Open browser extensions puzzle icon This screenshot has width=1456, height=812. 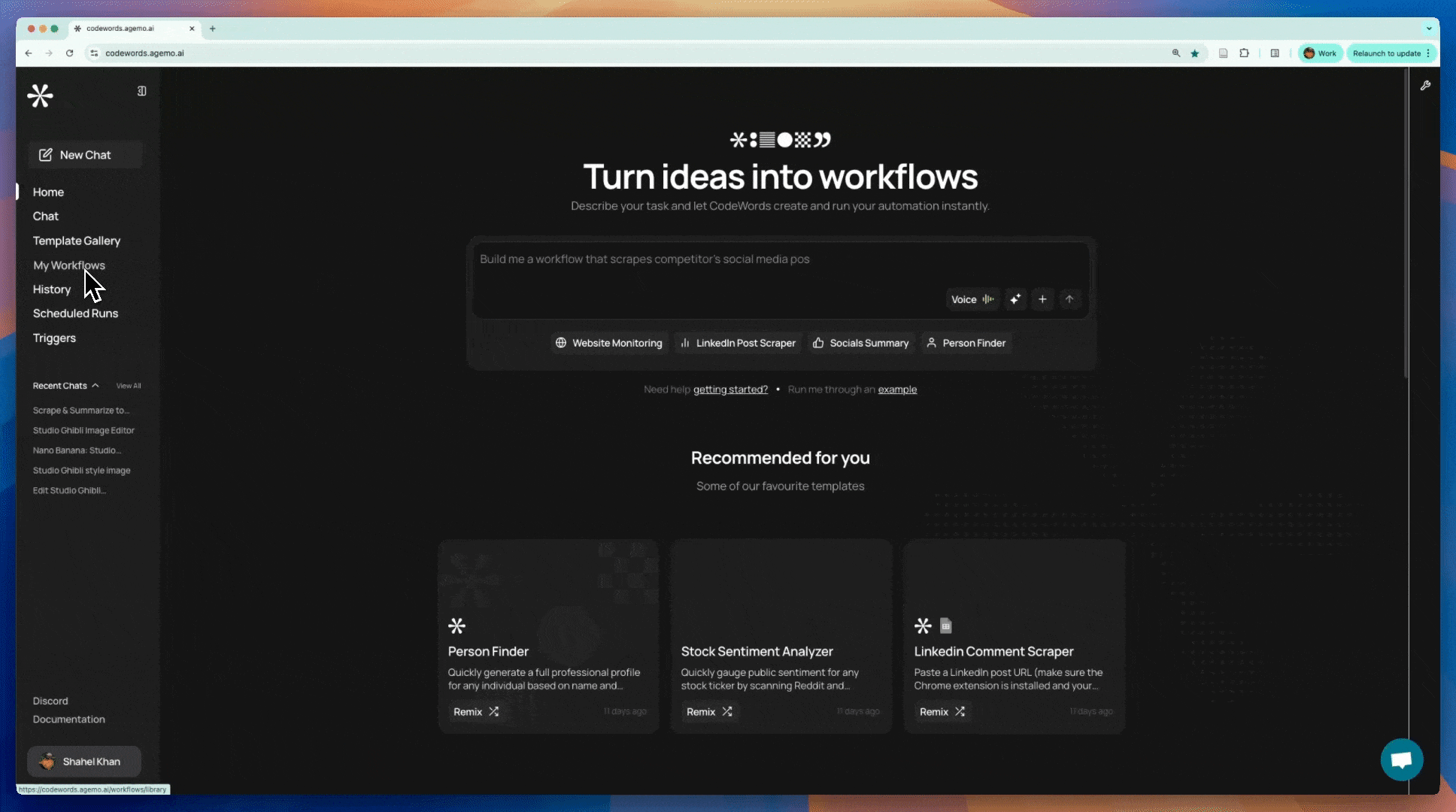tap(1245, 53)
